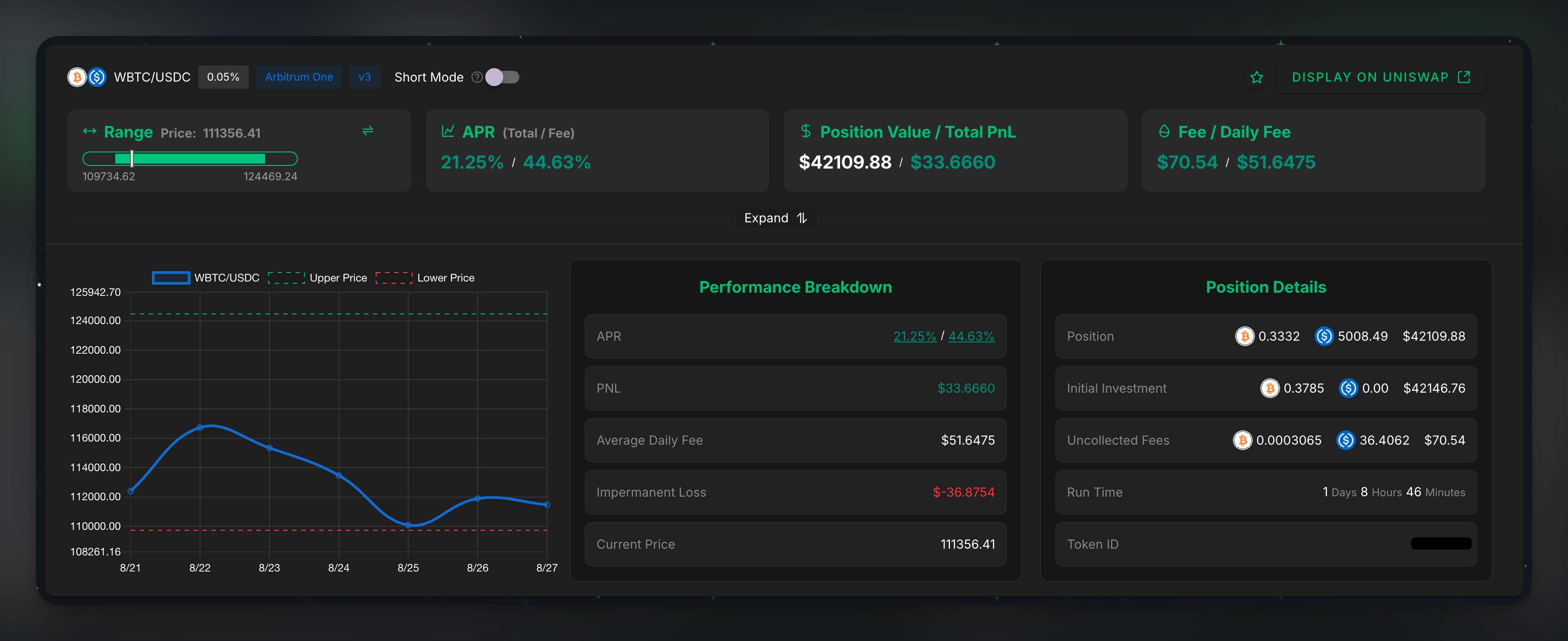The image size is (1568, 641).
Task: Click the v3 version tag
Action: 365,77
